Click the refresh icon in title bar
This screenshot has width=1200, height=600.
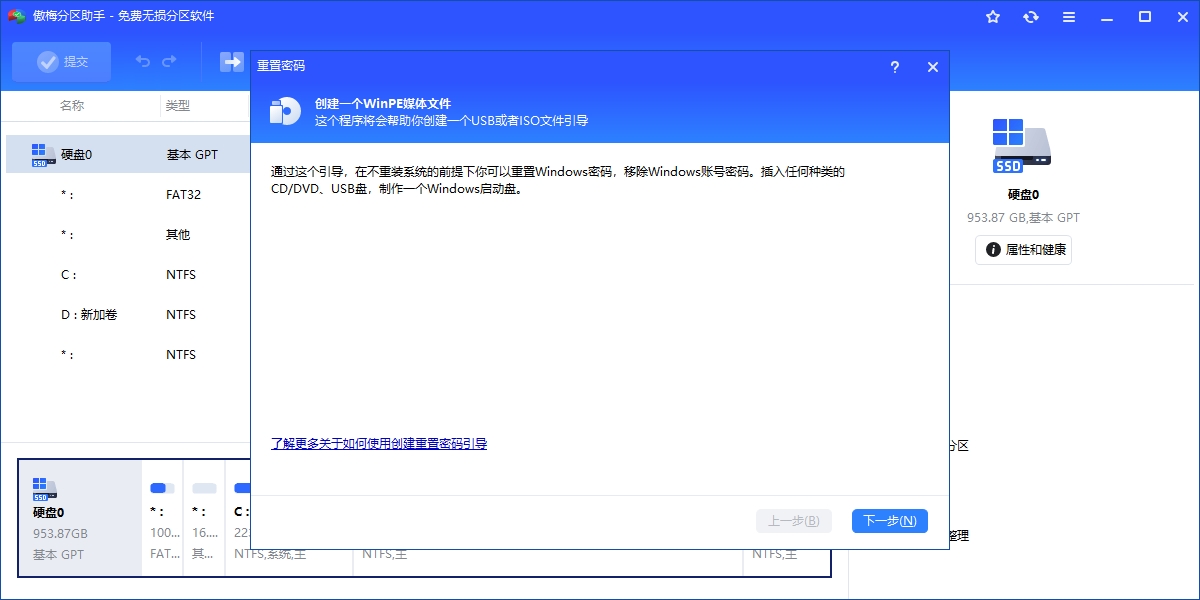click(x=1031, y=17)
